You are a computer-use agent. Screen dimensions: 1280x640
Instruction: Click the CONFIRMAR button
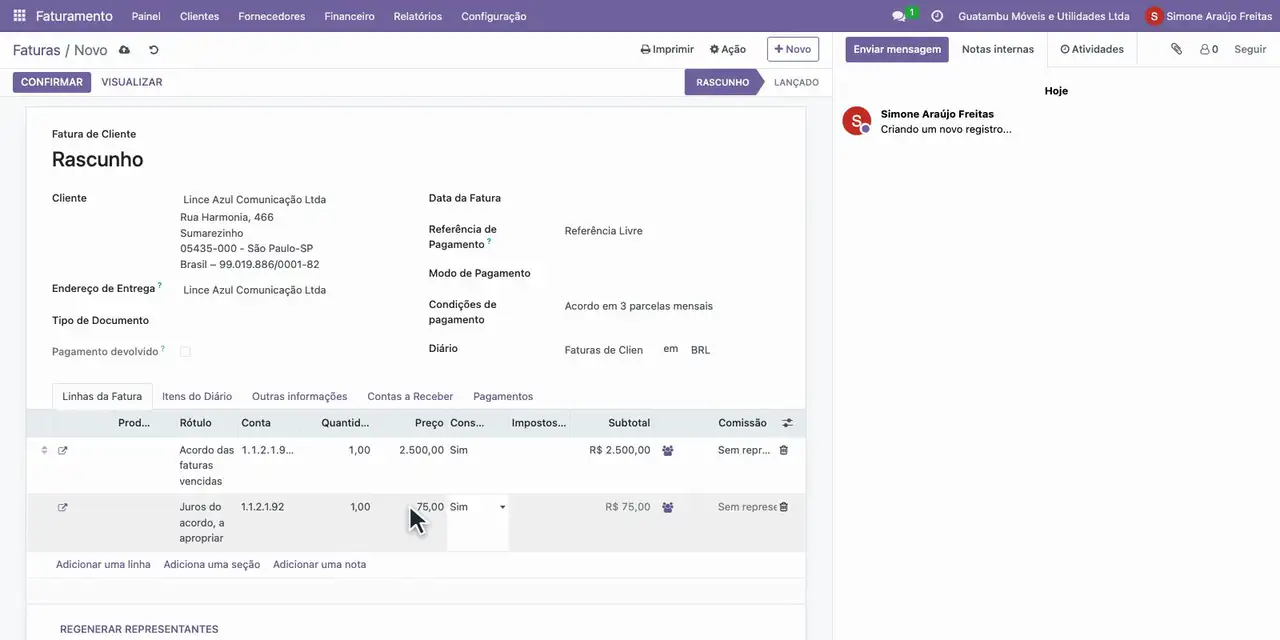pos(52,82)
